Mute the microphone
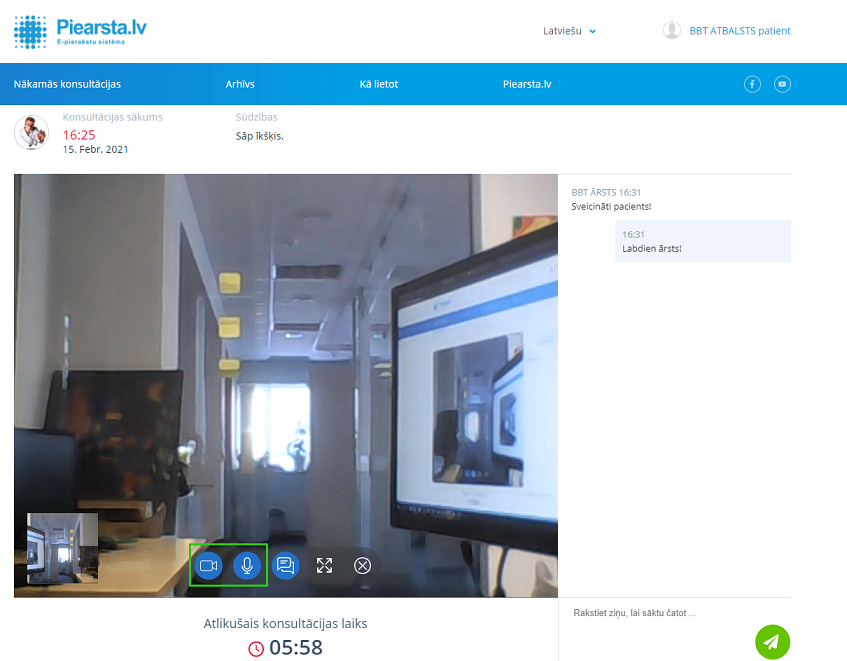The height and width of the screenshot is (661, 847). [x=247, y=566]
